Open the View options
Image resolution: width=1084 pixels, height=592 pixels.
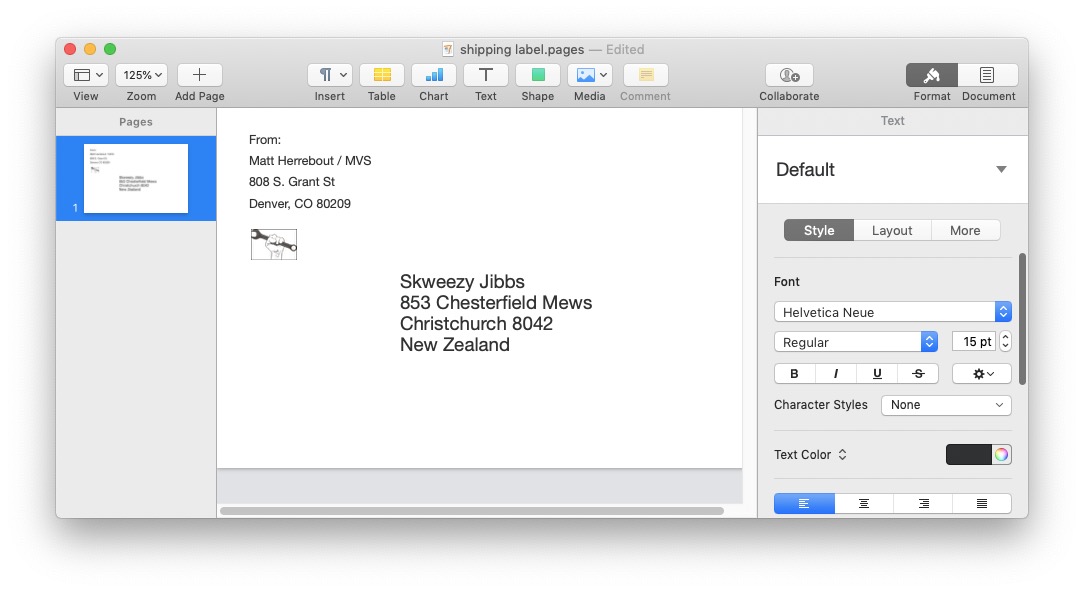[x=86, y=74]
